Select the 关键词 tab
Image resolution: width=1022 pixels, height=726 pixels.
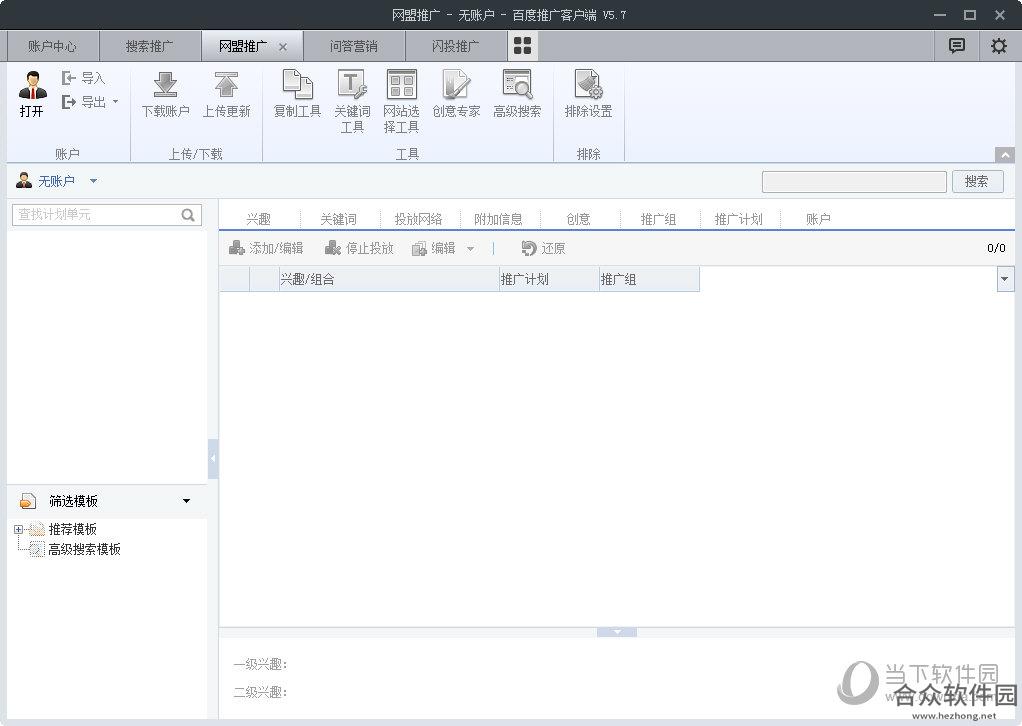[x=339, y=219]
